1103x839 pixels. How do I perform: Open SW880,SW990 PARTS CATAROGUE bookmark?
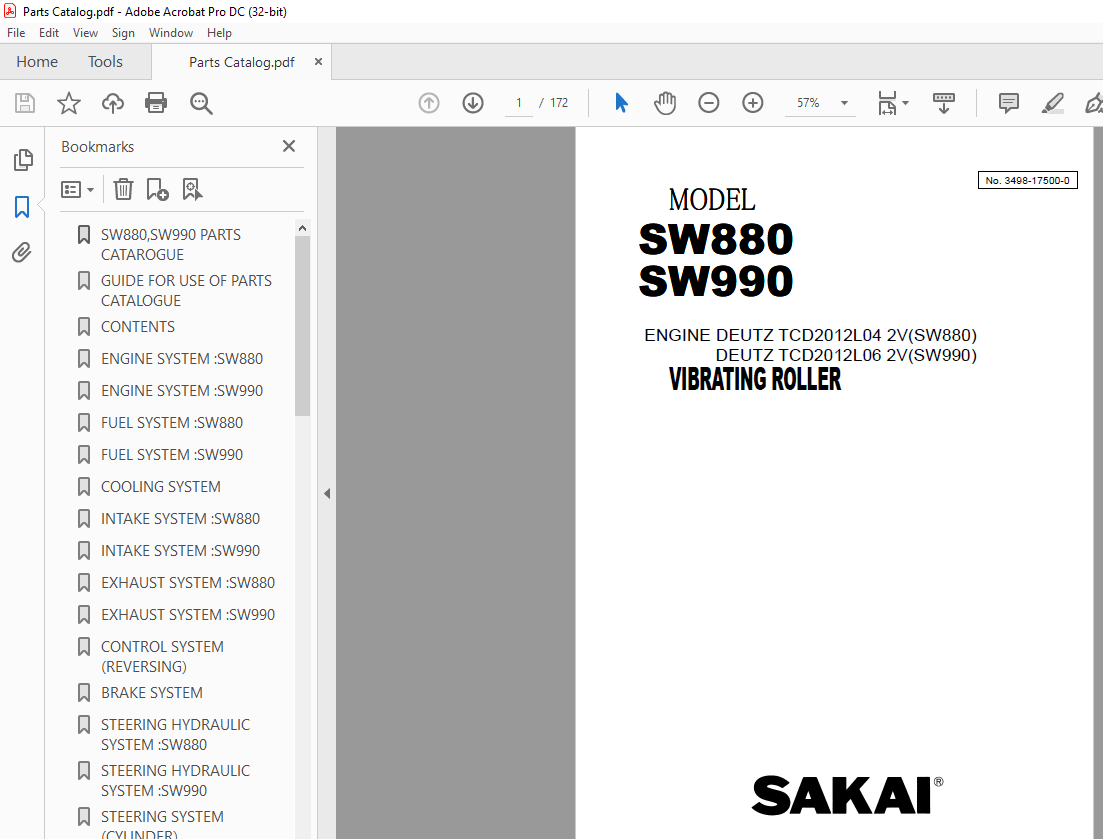click(x=171, y=245)
